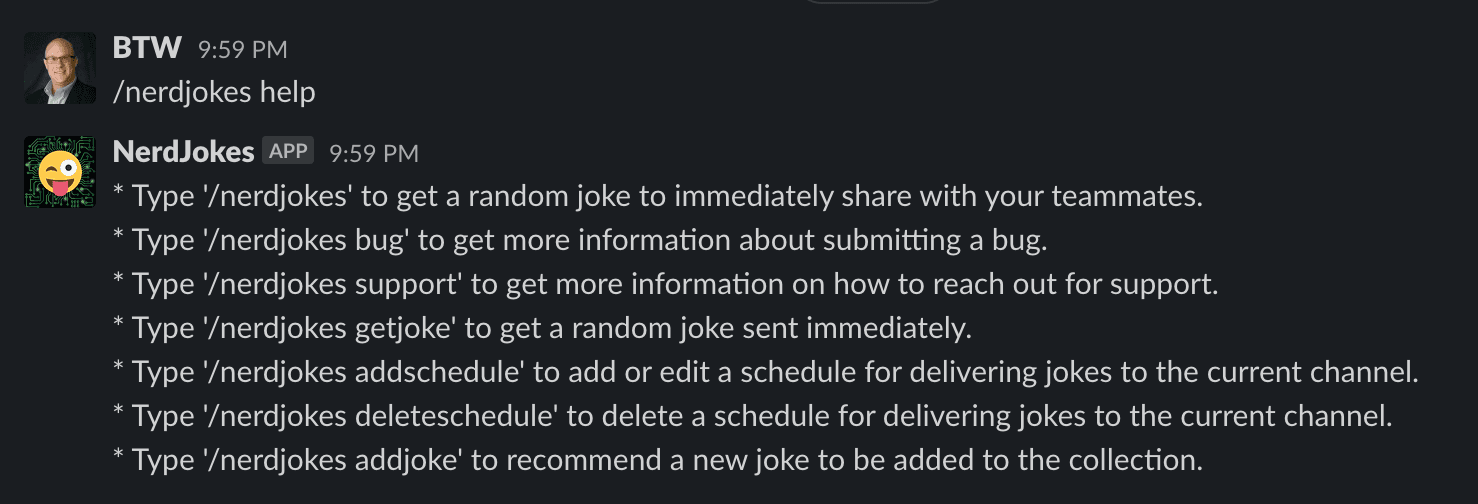Click the timestamp on BTW's message
Screen dimensions: 1478x504
coord(243,49)
